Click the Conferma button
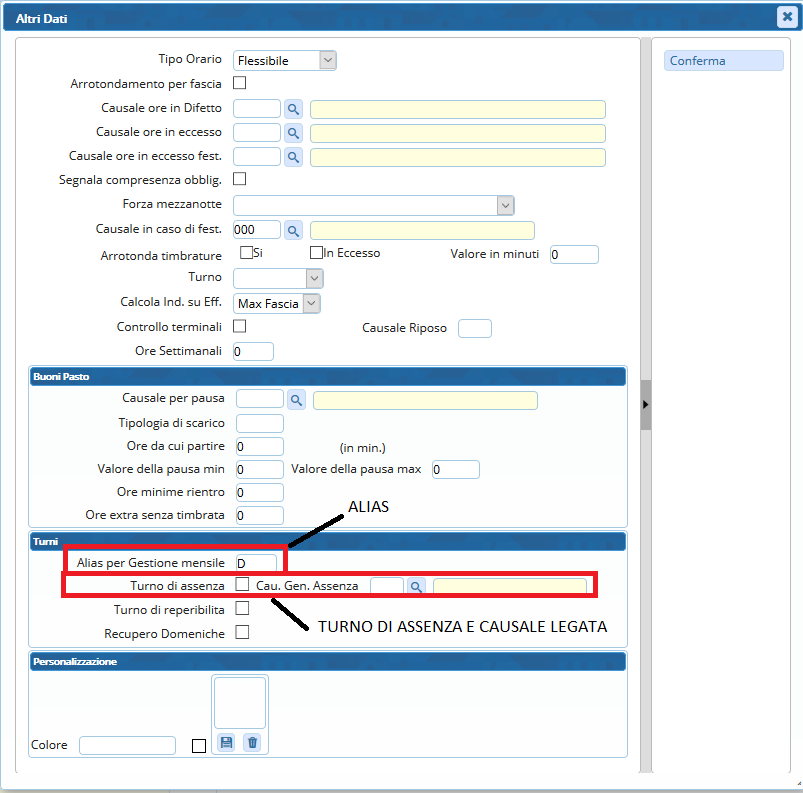Viewport: 803px width, 793px height. 723,61
